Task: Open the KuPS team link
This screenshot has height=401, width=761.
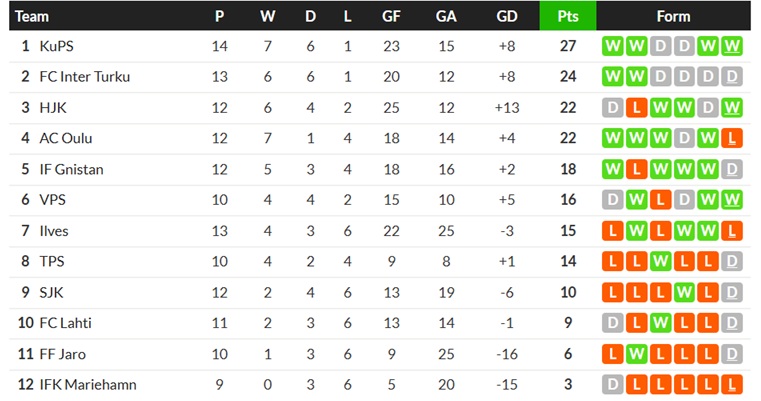Action: click(x=56, y=46)
